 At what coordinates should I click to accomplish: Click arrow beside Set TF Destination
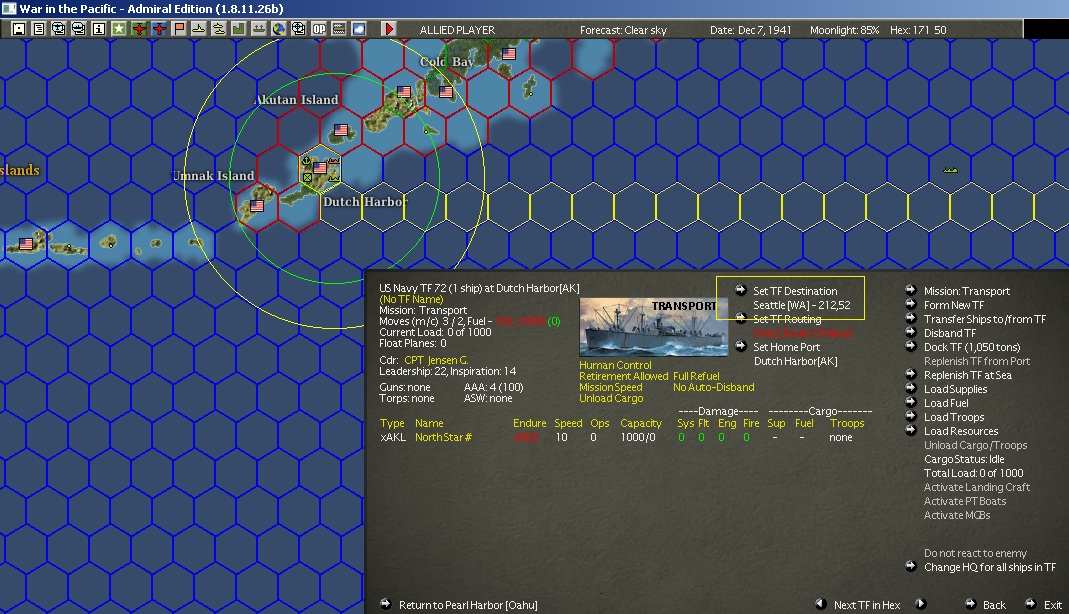click(x=740, y=290)
